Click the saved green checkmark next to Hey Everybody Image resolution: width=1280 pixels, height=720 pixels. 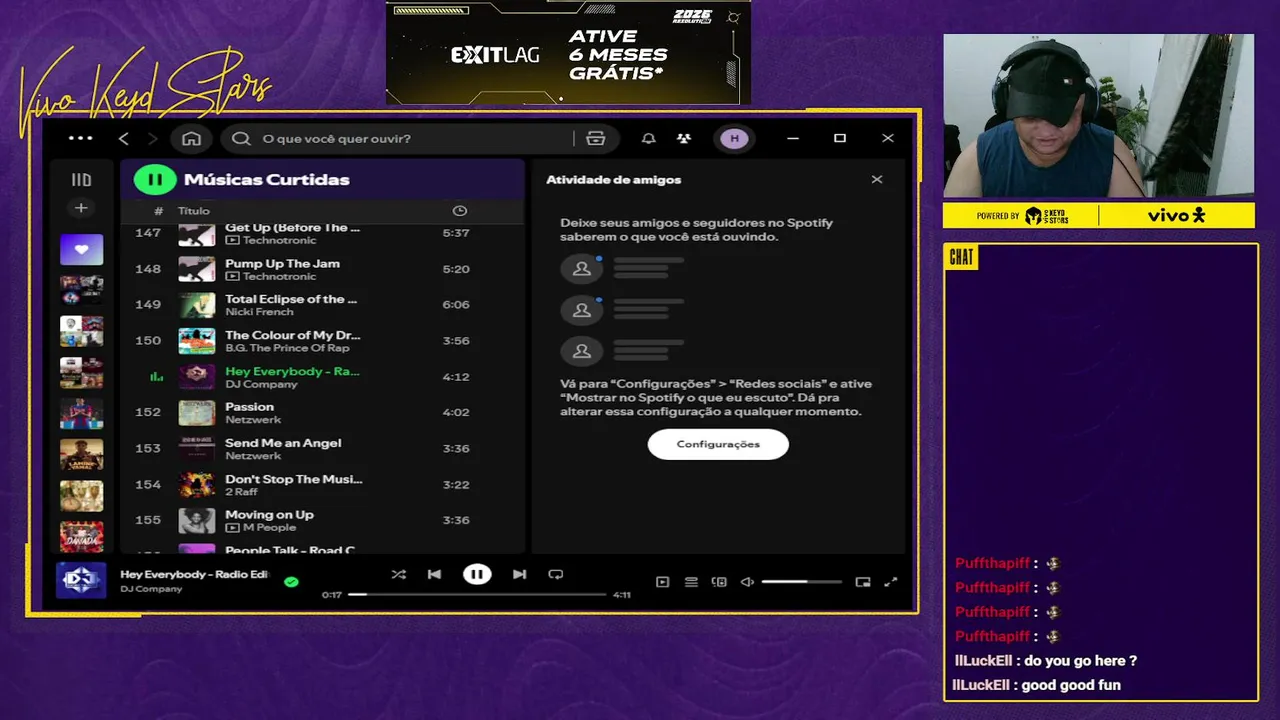click(x=291, y=581)
